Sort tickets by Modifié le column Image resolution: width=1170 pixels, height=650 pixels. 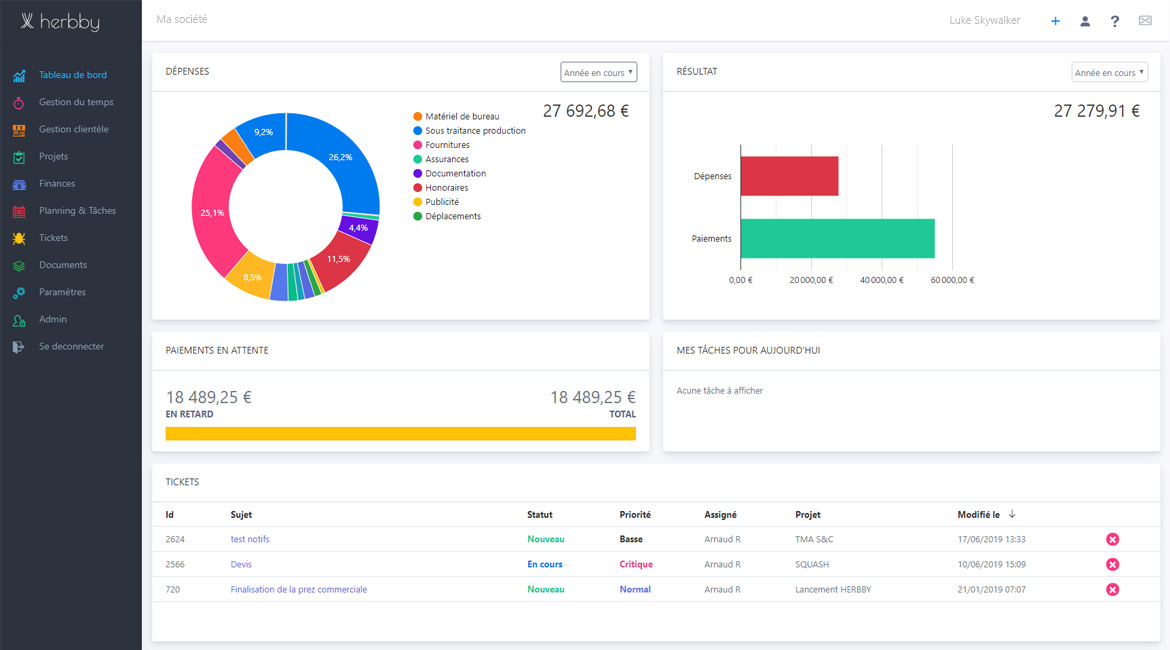(978, 515)
